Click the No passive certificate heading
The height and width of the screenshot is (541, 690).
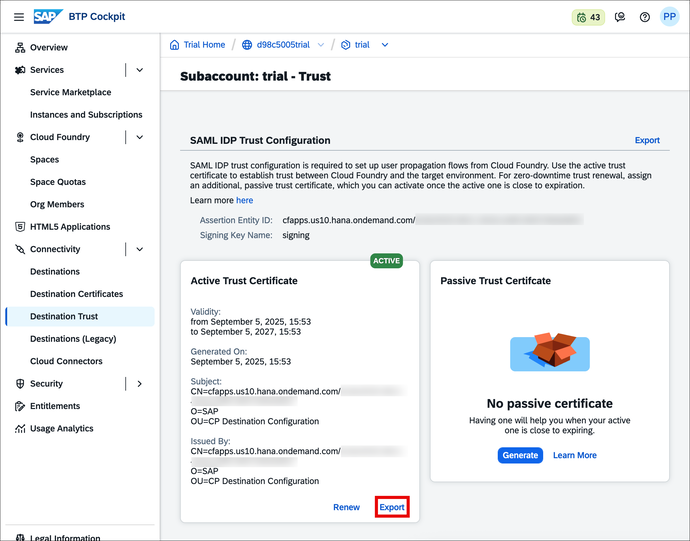pyautogui.click(x=549, y=403)
